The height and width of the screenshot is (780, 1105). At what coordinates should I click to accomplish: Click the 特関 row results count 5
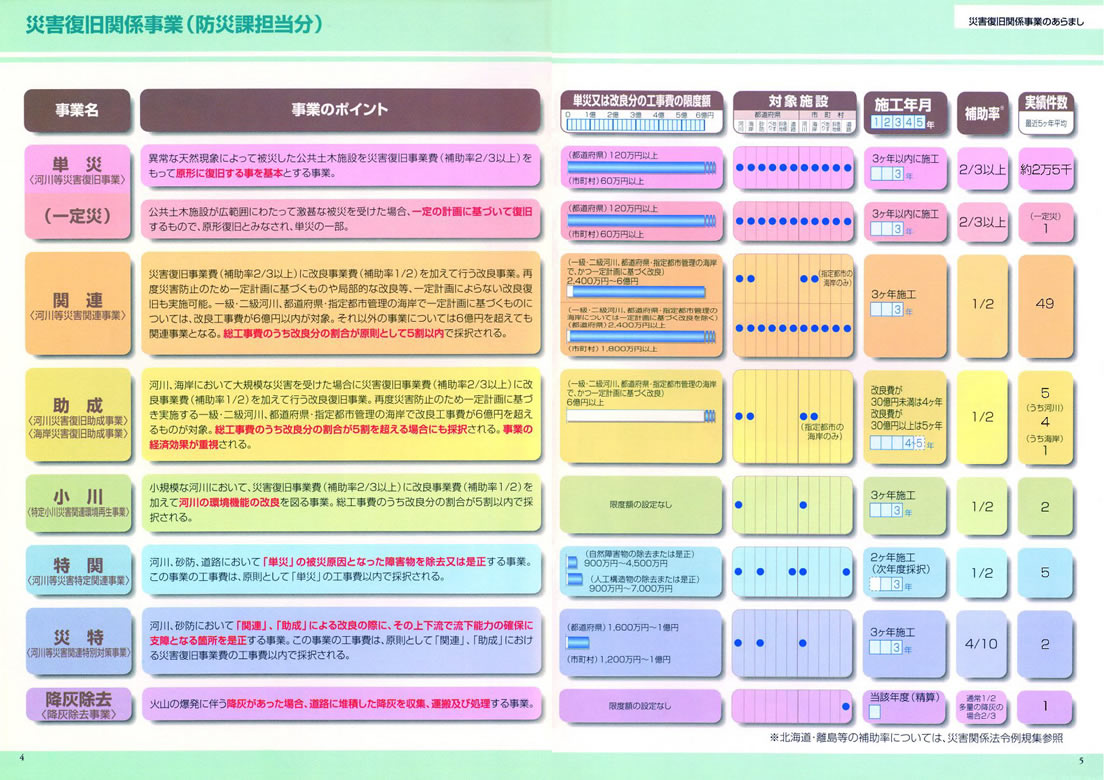tap(1046, 573)
